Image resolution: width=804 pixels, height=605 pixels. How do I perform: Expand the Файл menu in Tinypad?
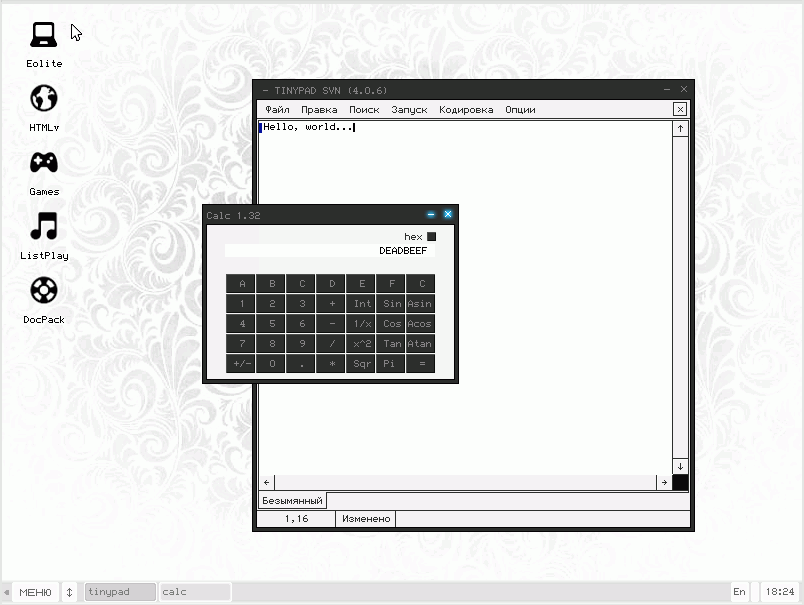point(277,110)
